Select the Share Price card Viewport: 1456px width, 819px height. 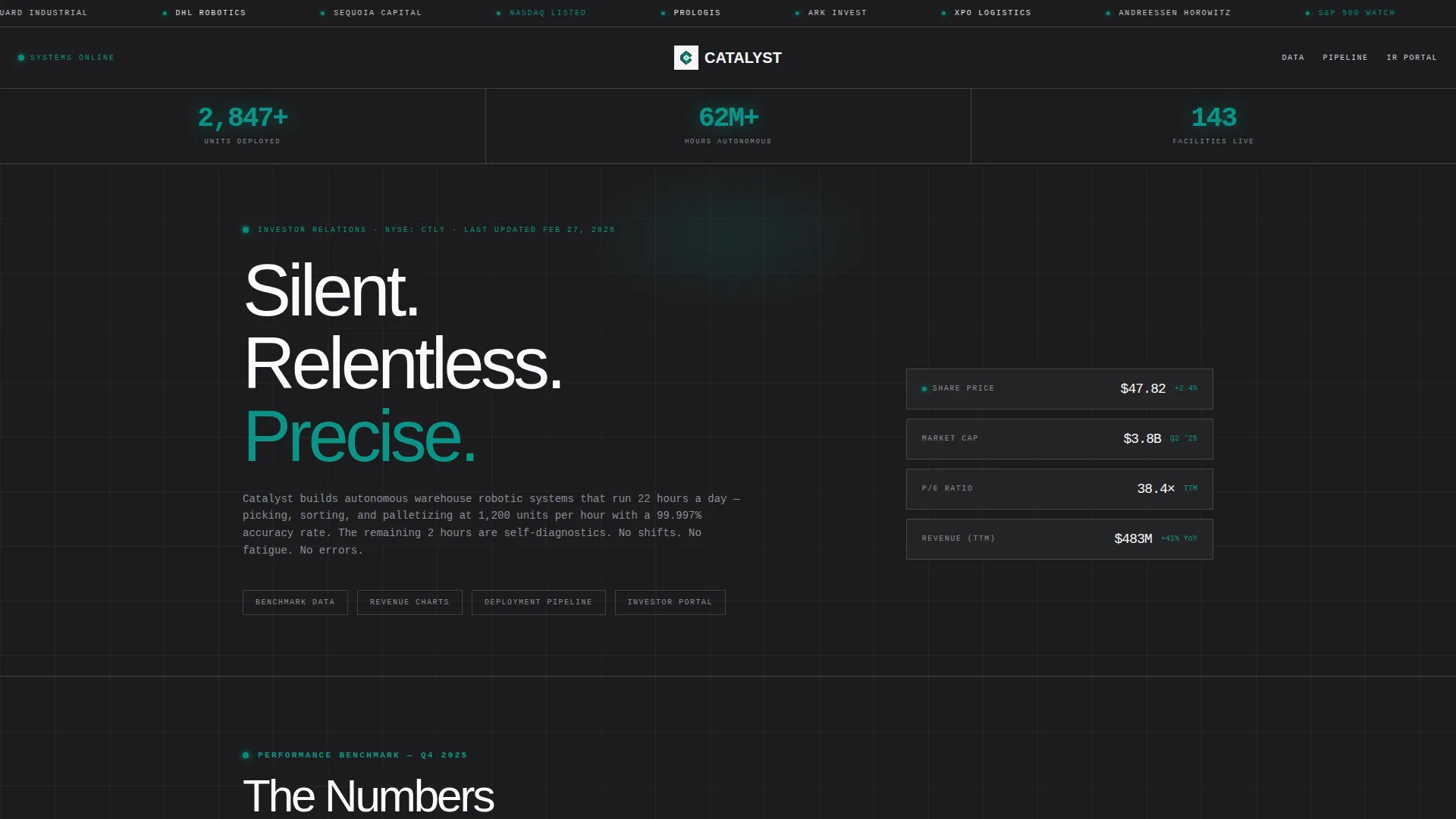click(1059, 389)
